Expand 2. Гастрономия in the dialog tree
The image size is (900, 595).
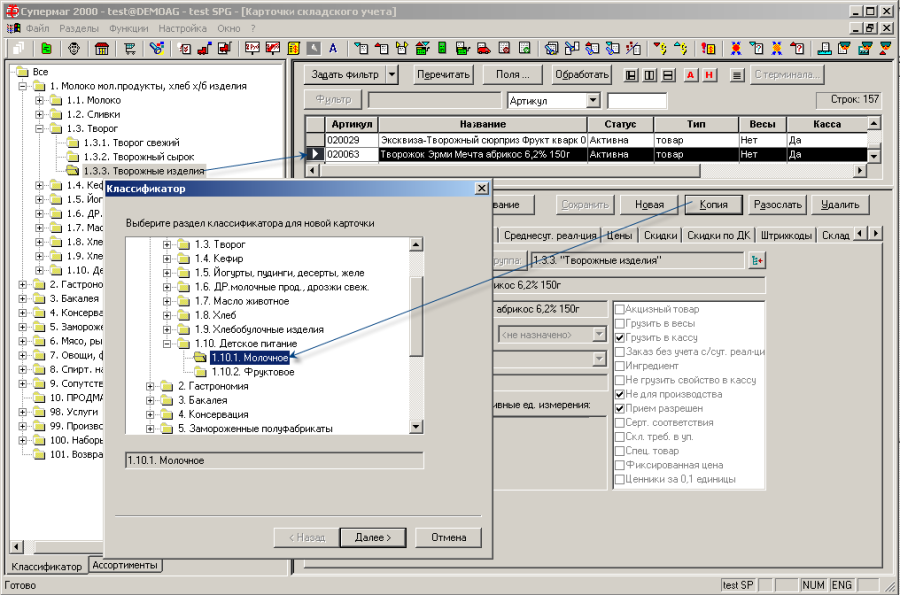(x=150, y=386)
